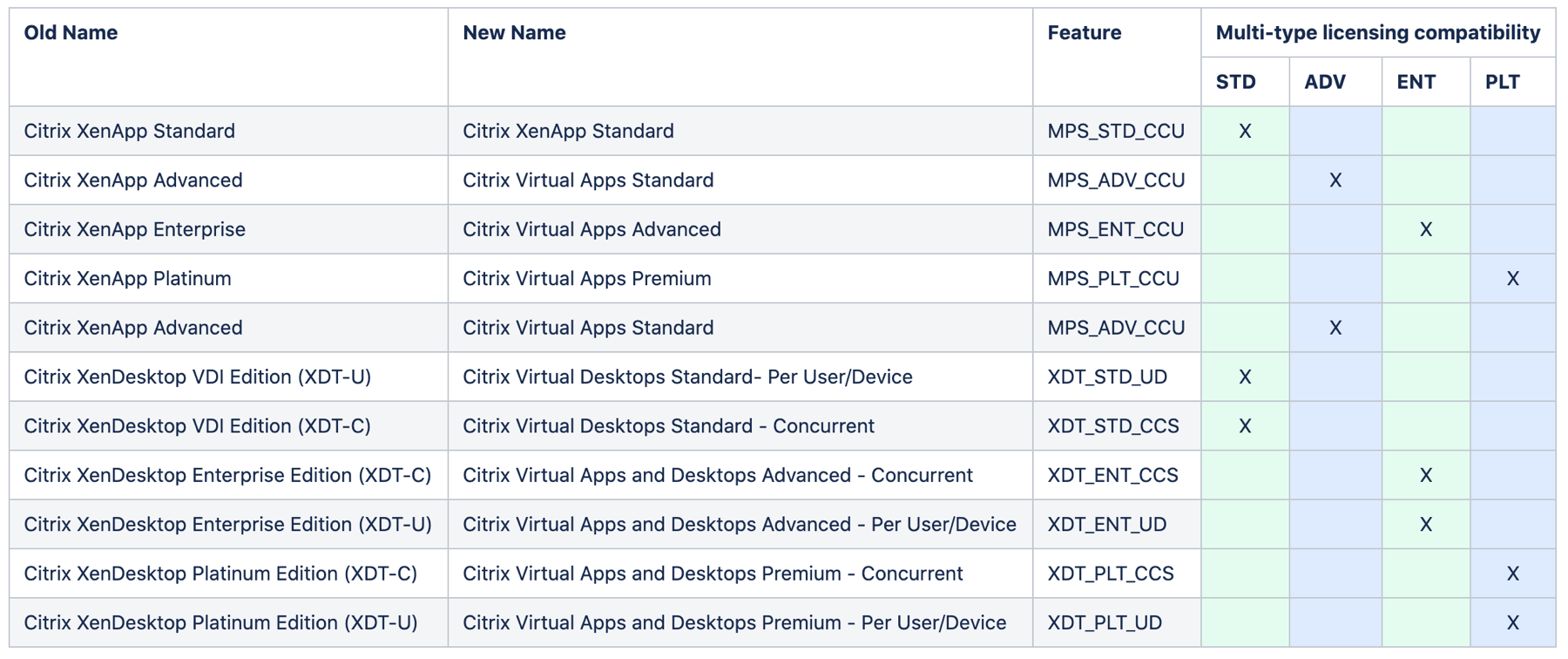
Task: Click the X in the MPS_PLT_CCU row
Action: click(x=1513, y=279)
